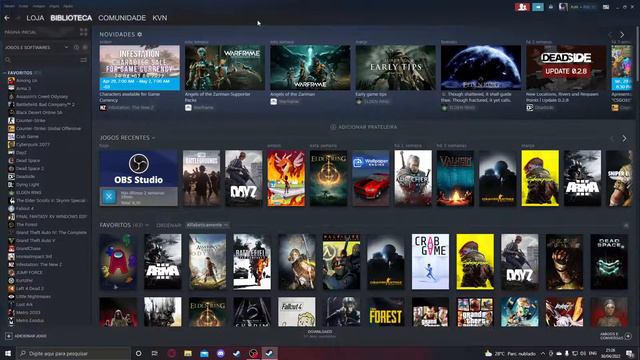Select ELDEN RING in the sidebar list

[28, 192]
